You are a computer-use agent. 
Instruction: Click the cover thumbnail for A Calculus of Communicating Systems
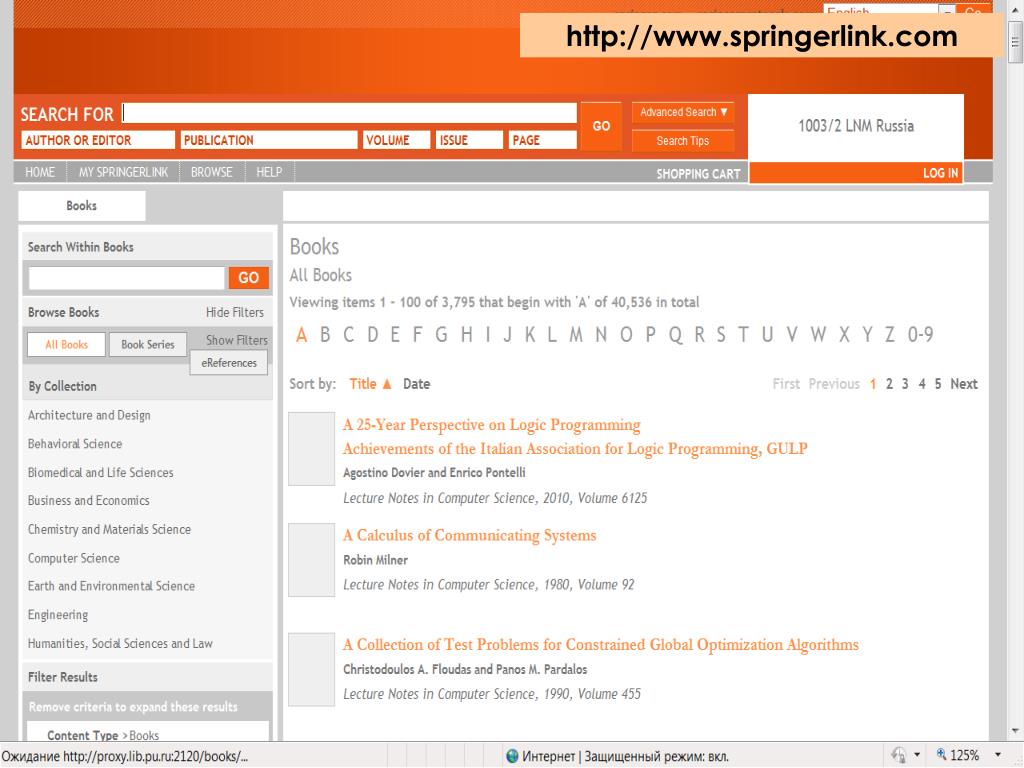click(312, 560)
